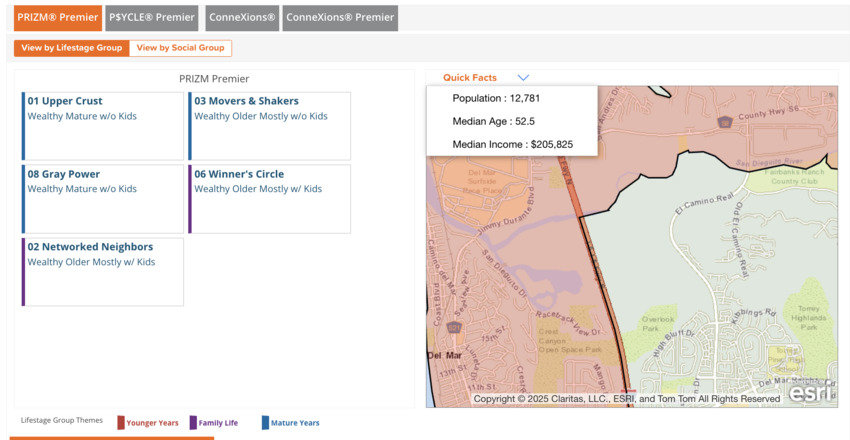Screen dimensions: 850x440
Task: Click the PRIZM Premier panel heading
Action: coord(214,79)
